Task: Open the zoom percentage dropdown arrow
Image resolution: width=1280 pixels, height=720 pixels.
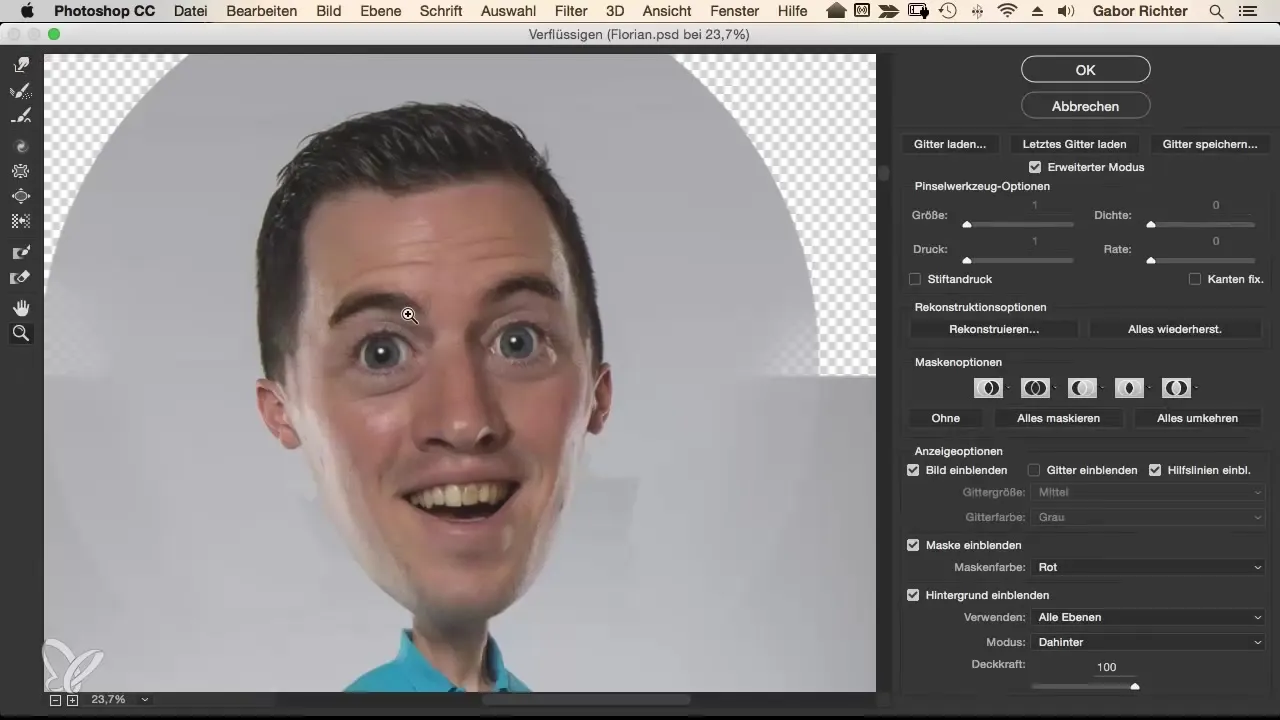Action: (145, 700)
